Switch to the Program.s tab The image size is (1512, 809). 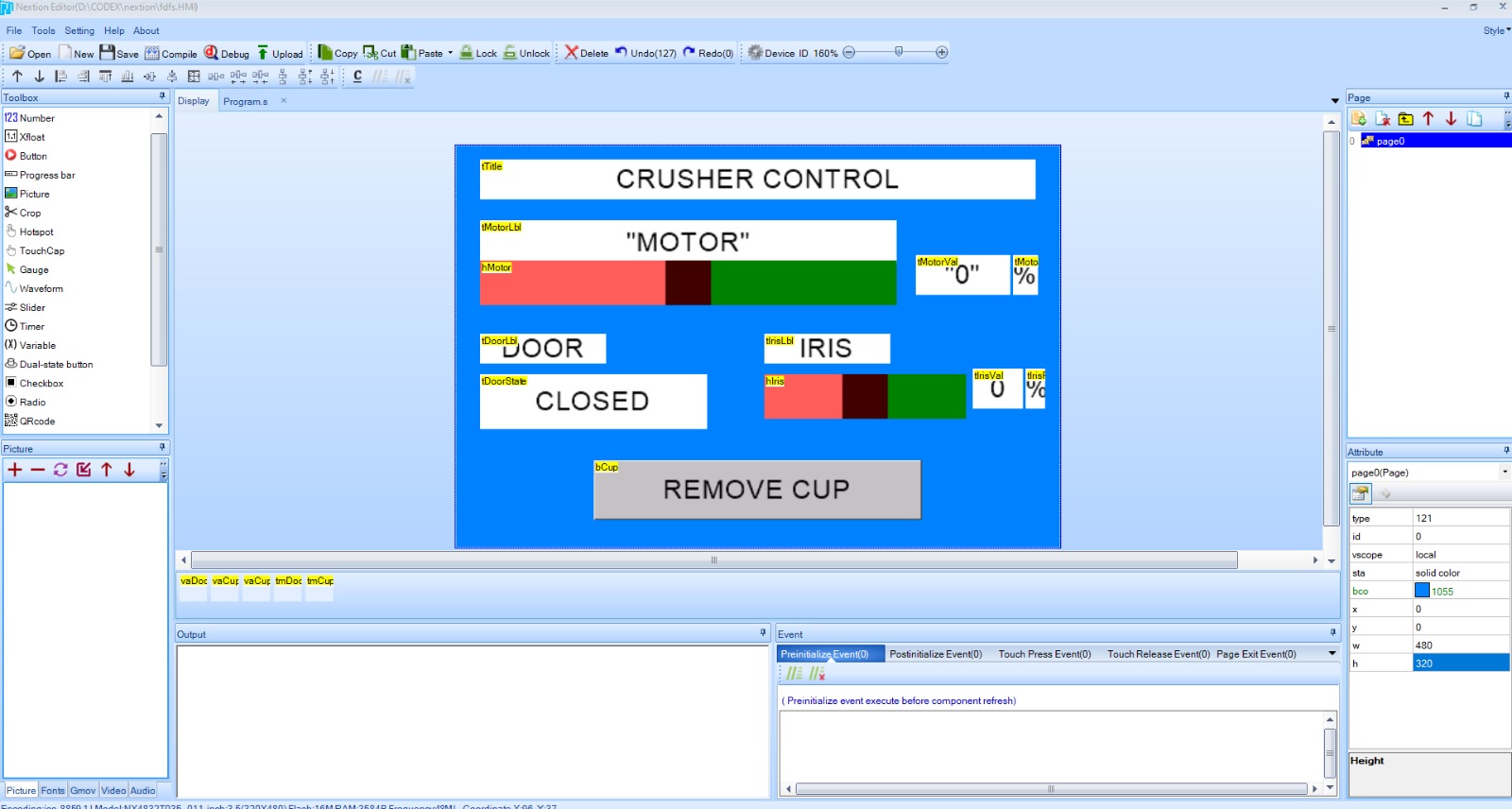(x=246, y=101)
